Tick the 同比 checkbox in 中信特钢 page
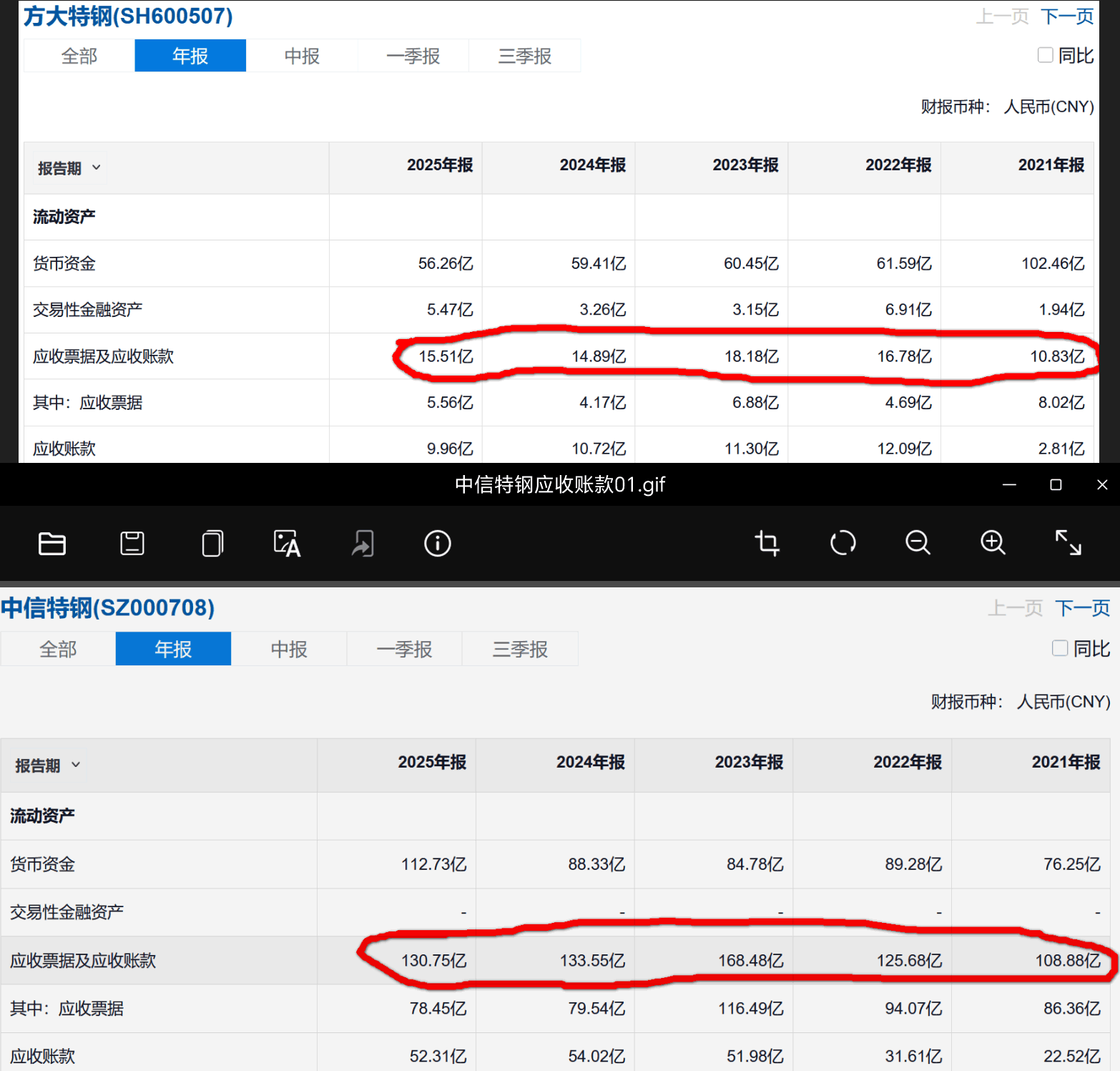Image resolution: width=1120 pixels, height=1071 pixels. tap(1060, 648)
